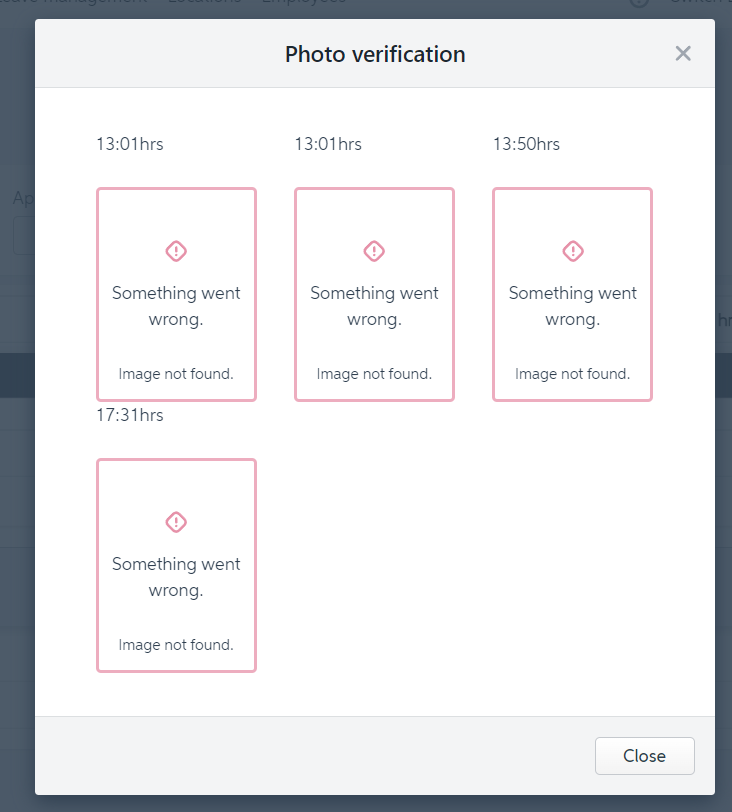Click the warning icon in the 13:50hrs card

coord(572,250)
